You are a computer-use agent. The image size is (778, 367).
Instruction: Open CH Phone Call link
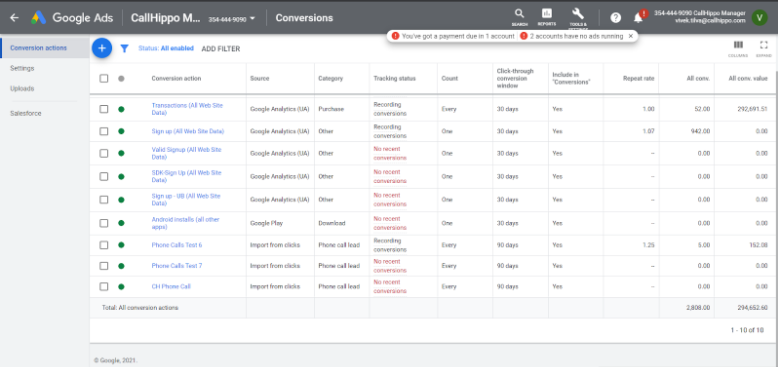pyautogui.click(x=171, y=287)
